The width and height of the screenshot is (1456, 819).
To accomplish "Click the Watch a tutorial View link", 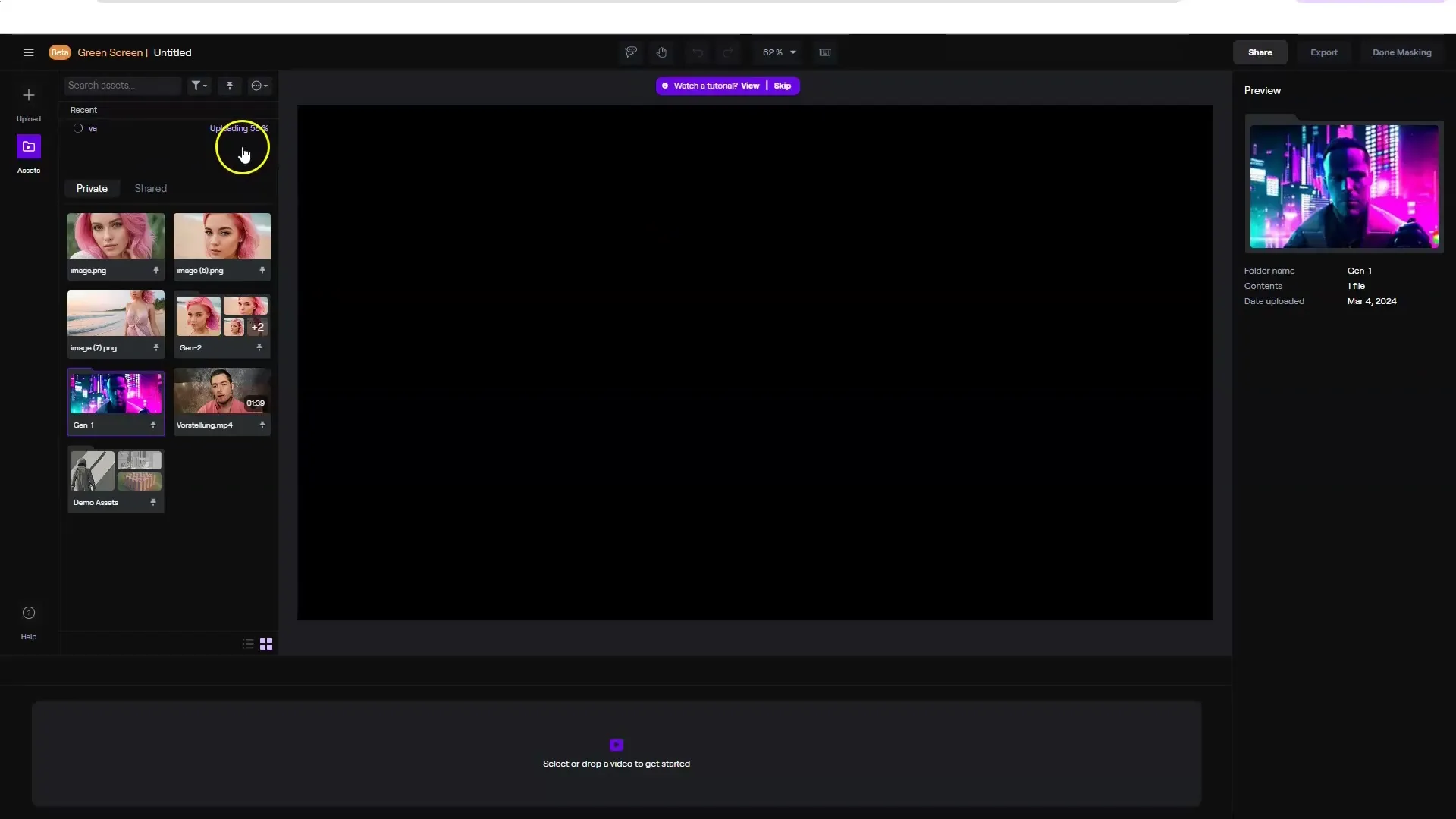I will (x=749, y=85).
